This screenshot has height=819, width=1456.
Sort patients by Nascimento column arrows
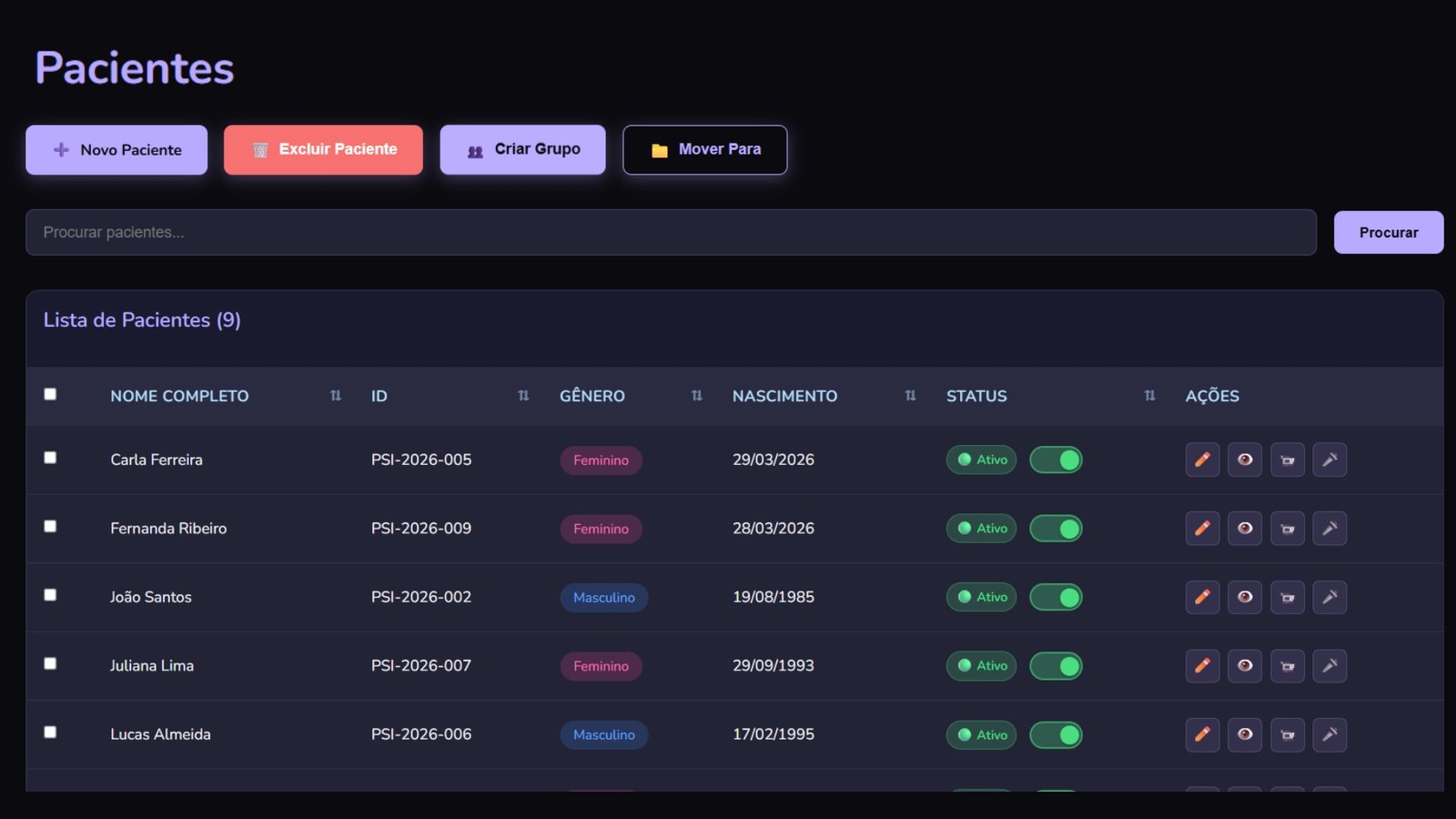(x=910, y=396)
